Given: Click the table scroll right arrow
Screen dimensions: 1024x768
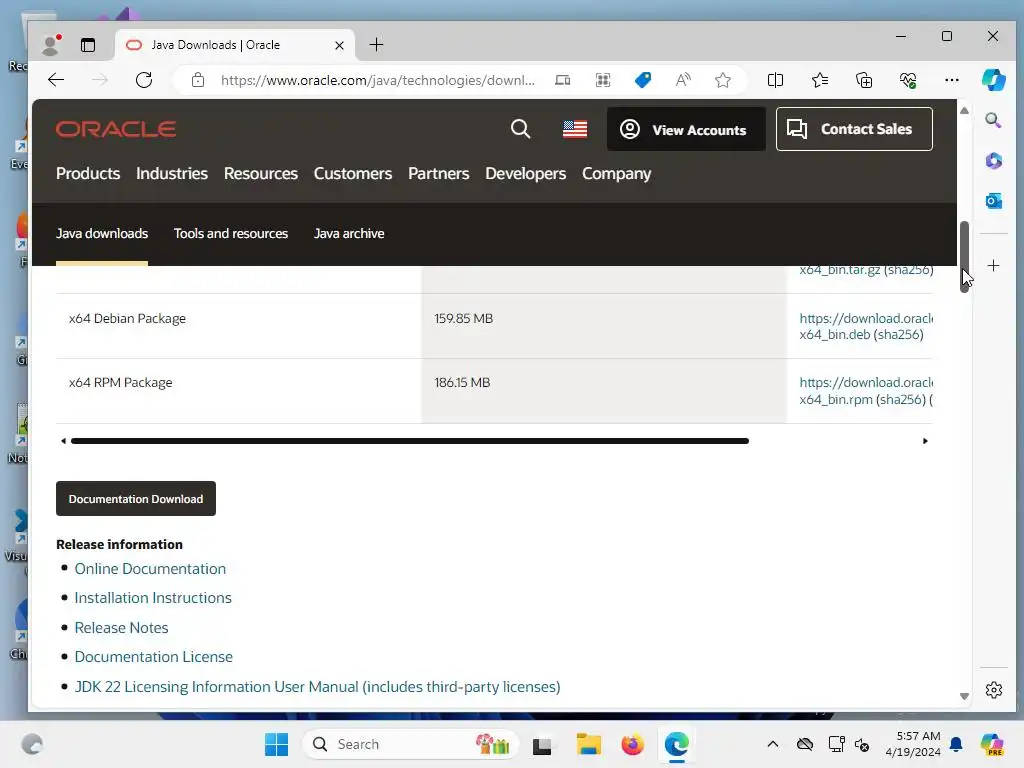Looking at the screenshot, I should 925,441.
